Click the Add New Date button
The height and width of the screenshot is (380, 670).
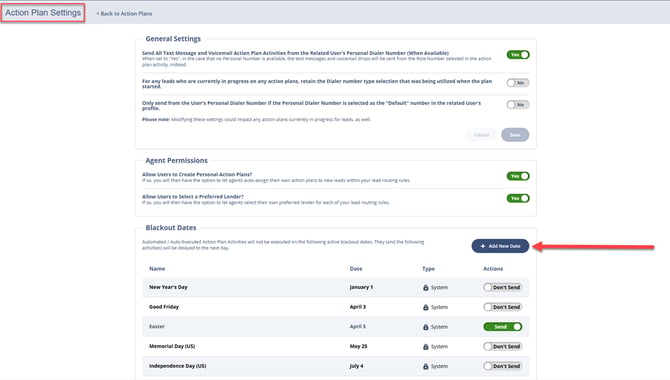click(500, 246)
